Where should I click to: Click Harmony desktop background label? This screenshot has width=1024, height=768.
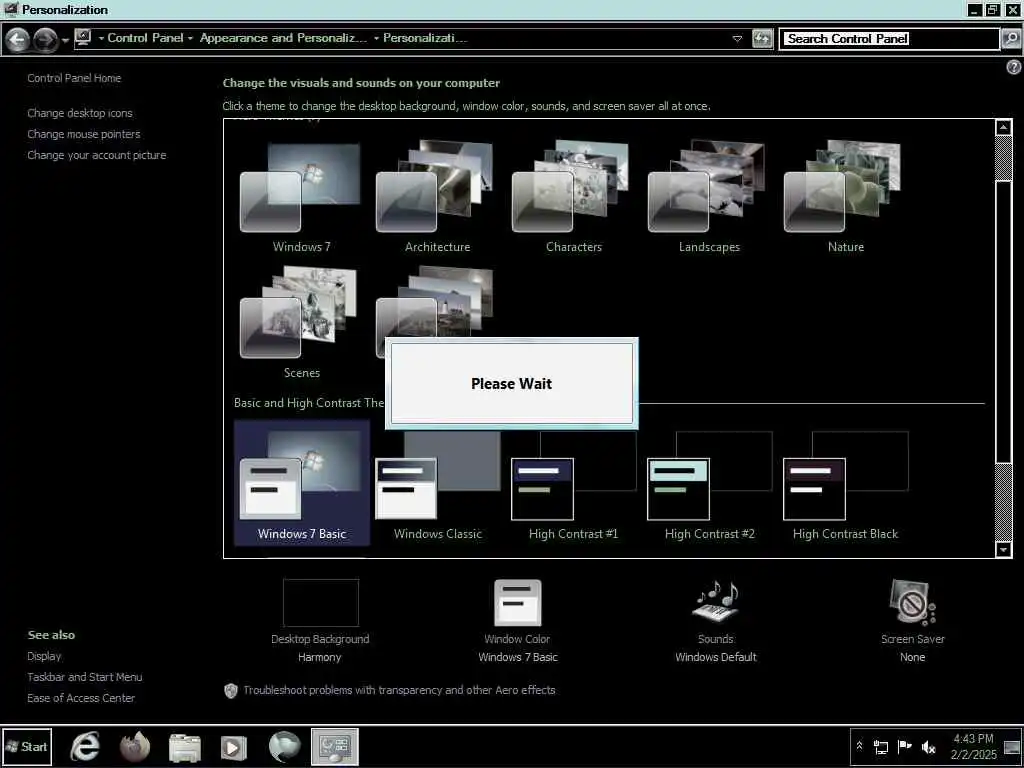319,657
